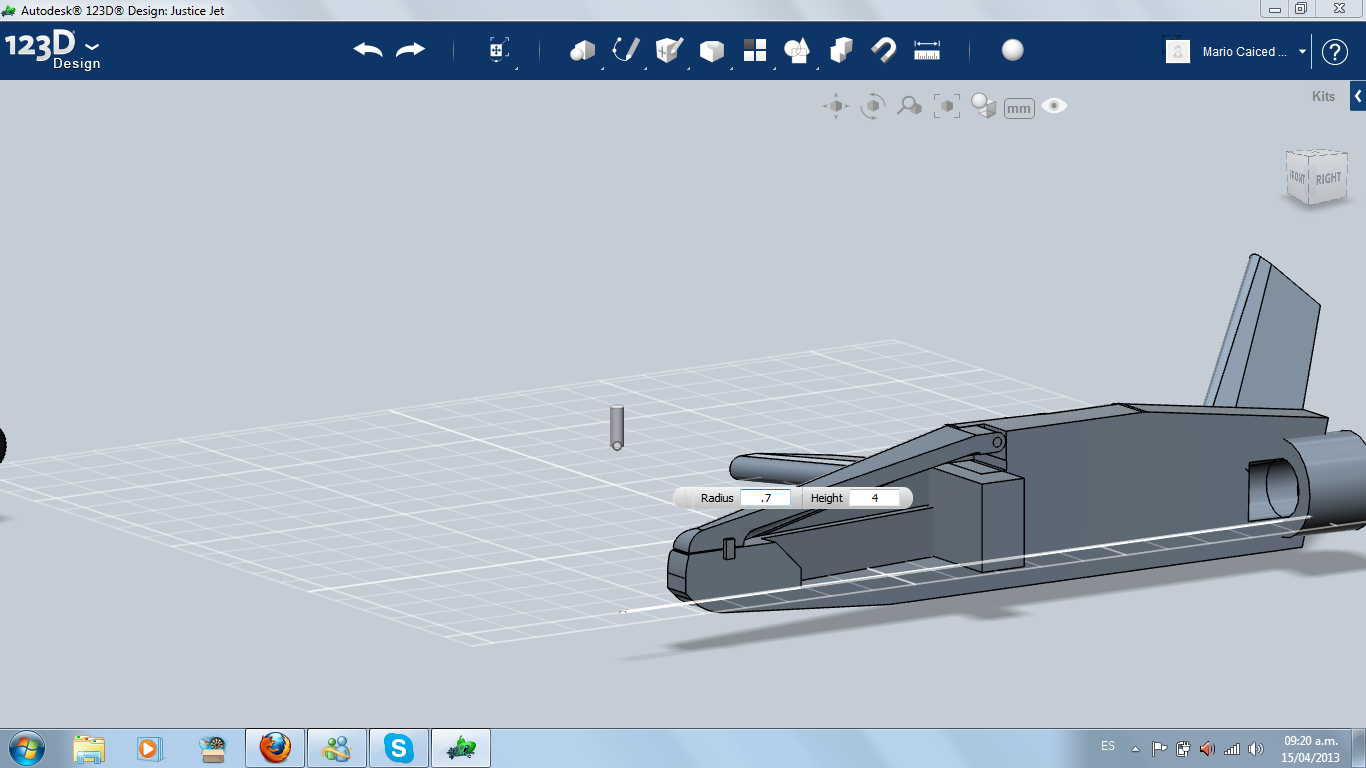Click the FRONT face of view cube
The height and width of the screenshot is (768, 1366).
click(x=1298, y=176)
